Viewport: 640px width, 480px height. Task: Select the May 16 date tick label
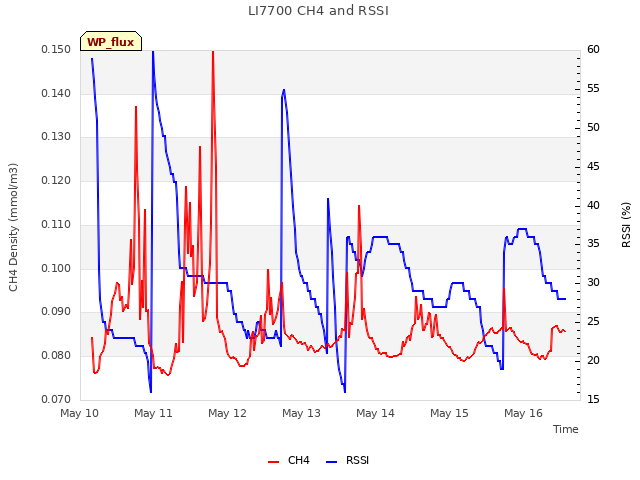523,413
